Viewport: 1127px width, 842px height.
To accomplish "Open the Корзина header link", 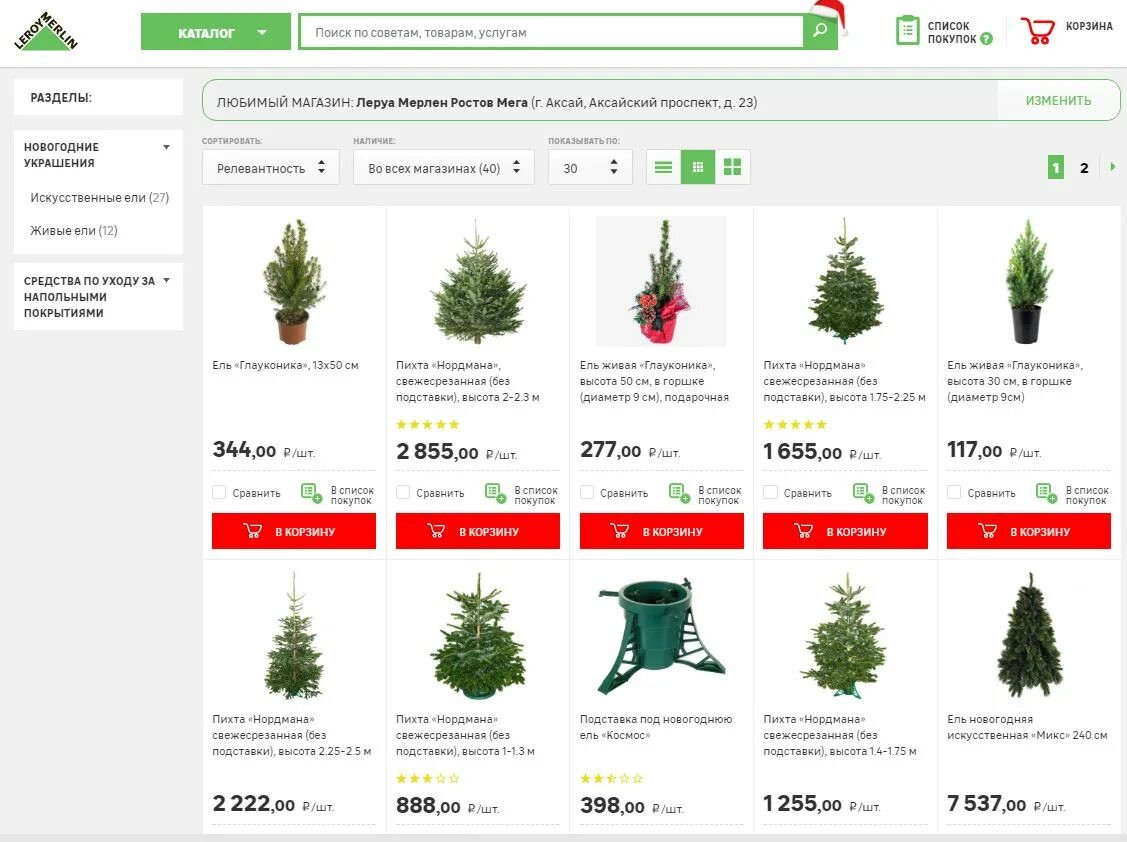I will coord(1089,26).
